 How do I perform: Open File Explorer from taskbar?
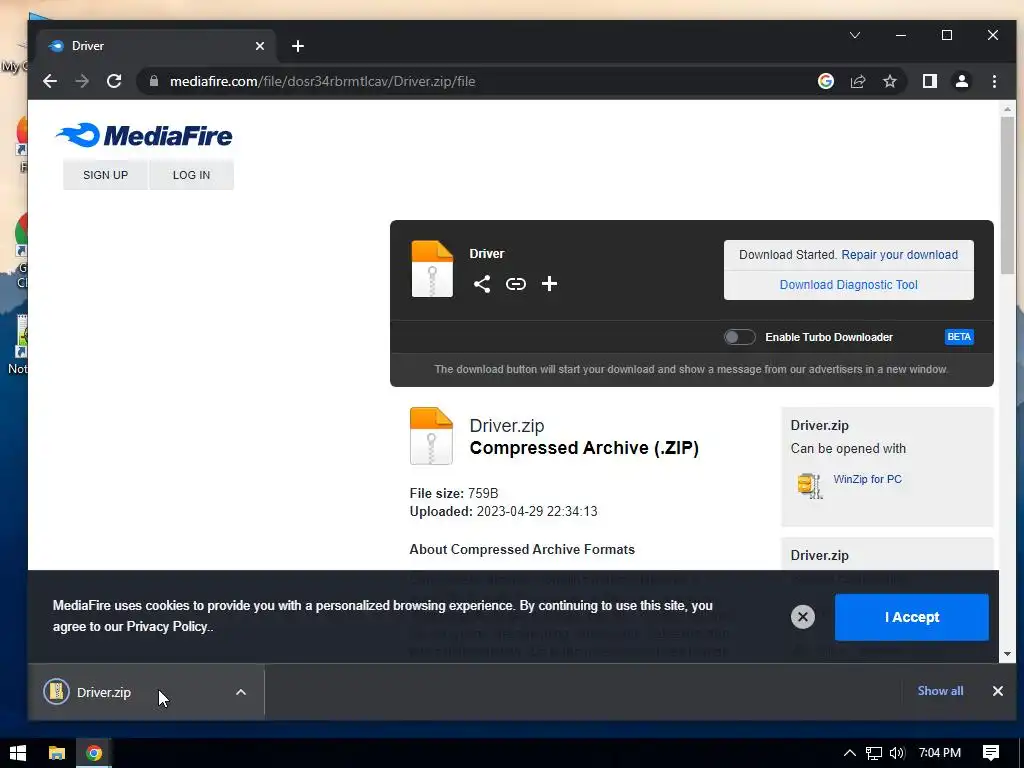[x=57, y=753]
